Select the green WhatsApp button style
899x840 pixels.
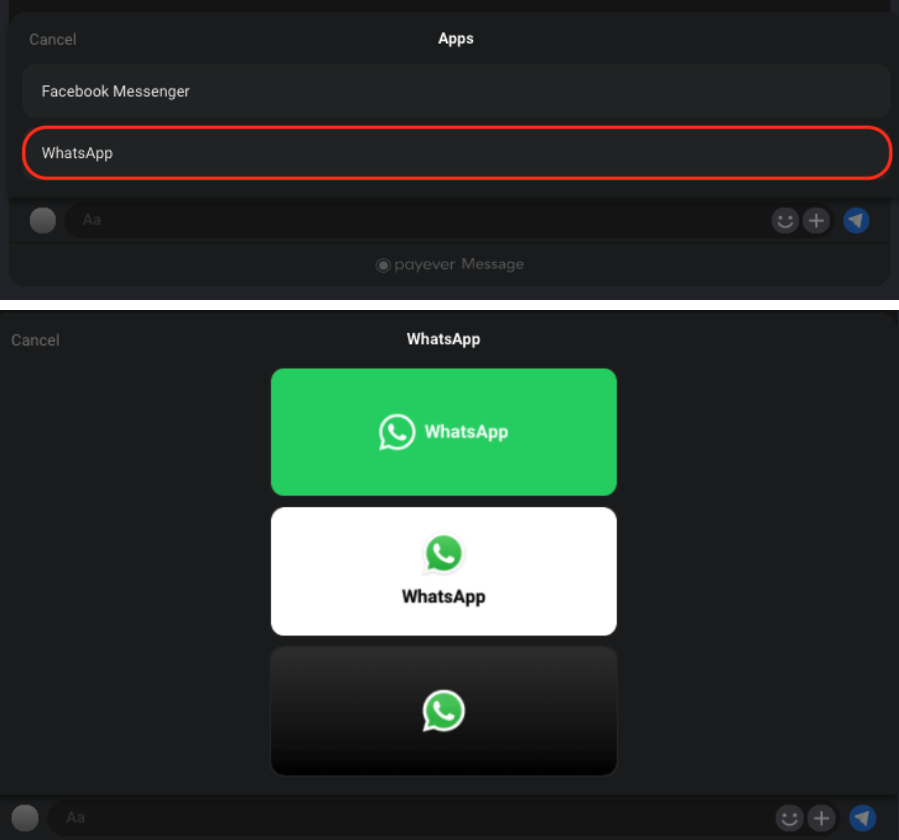pos(444,432)
